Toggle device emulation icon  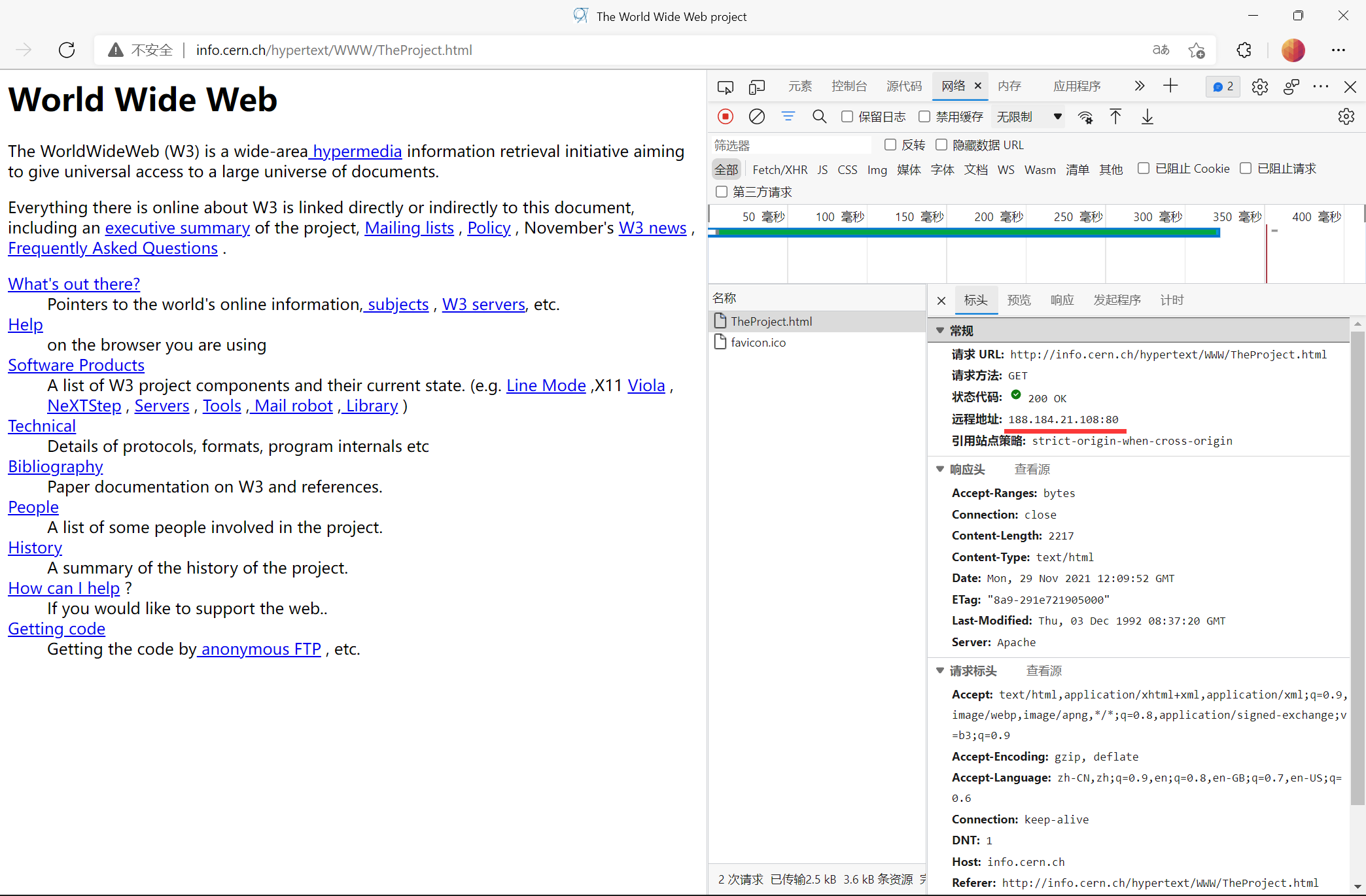(x=756, y=86)
